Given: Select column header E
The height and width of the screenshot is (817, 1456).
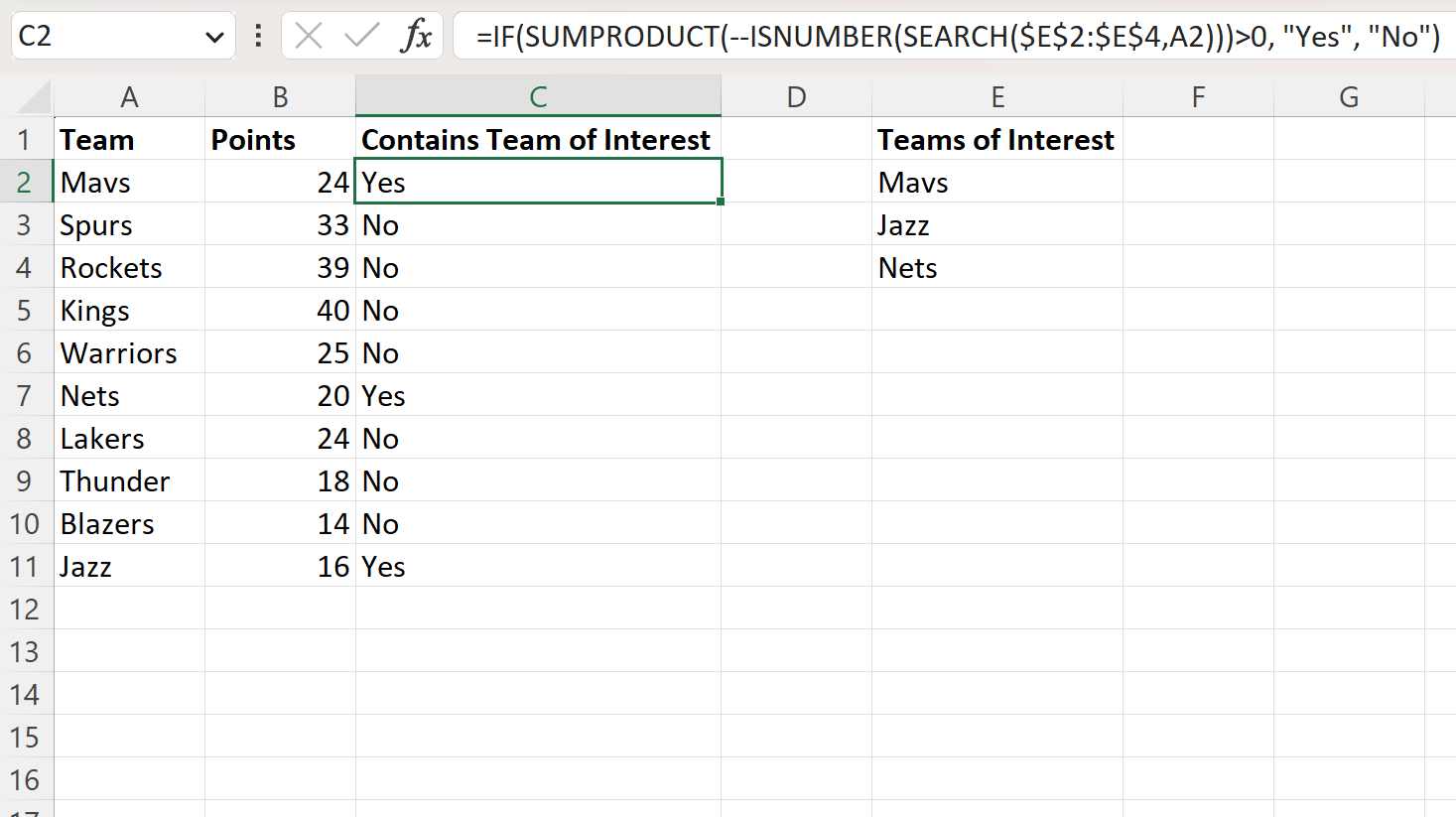Looking at the screenshot, I should click(x=996, y=96).
